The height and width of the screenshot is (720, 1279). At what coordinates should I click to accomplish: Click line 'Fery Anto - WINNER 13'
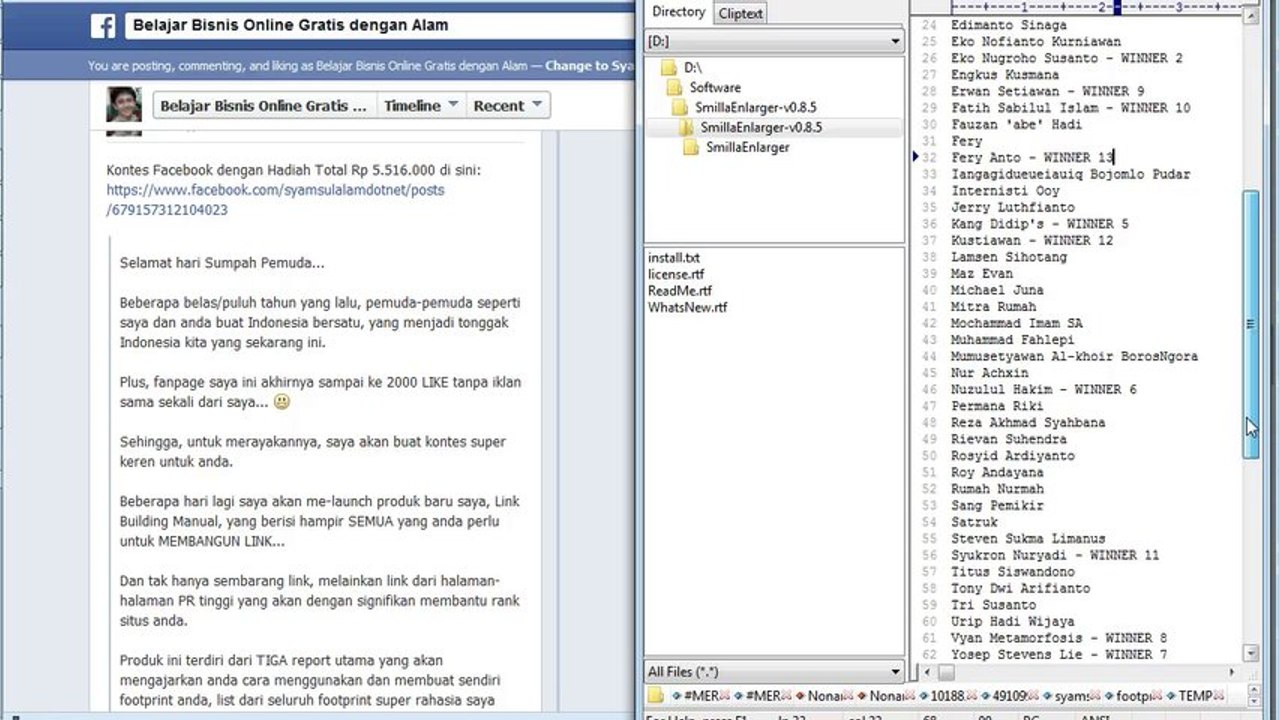click(1032, 158)
